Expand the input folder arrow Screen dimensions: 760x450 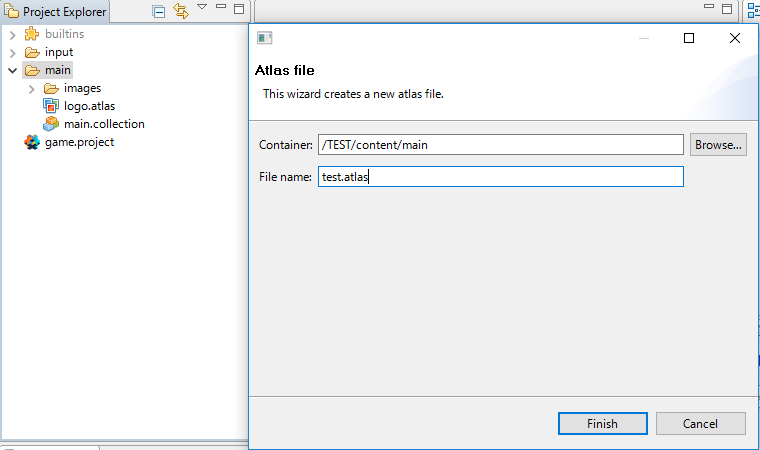click(13, 52)
